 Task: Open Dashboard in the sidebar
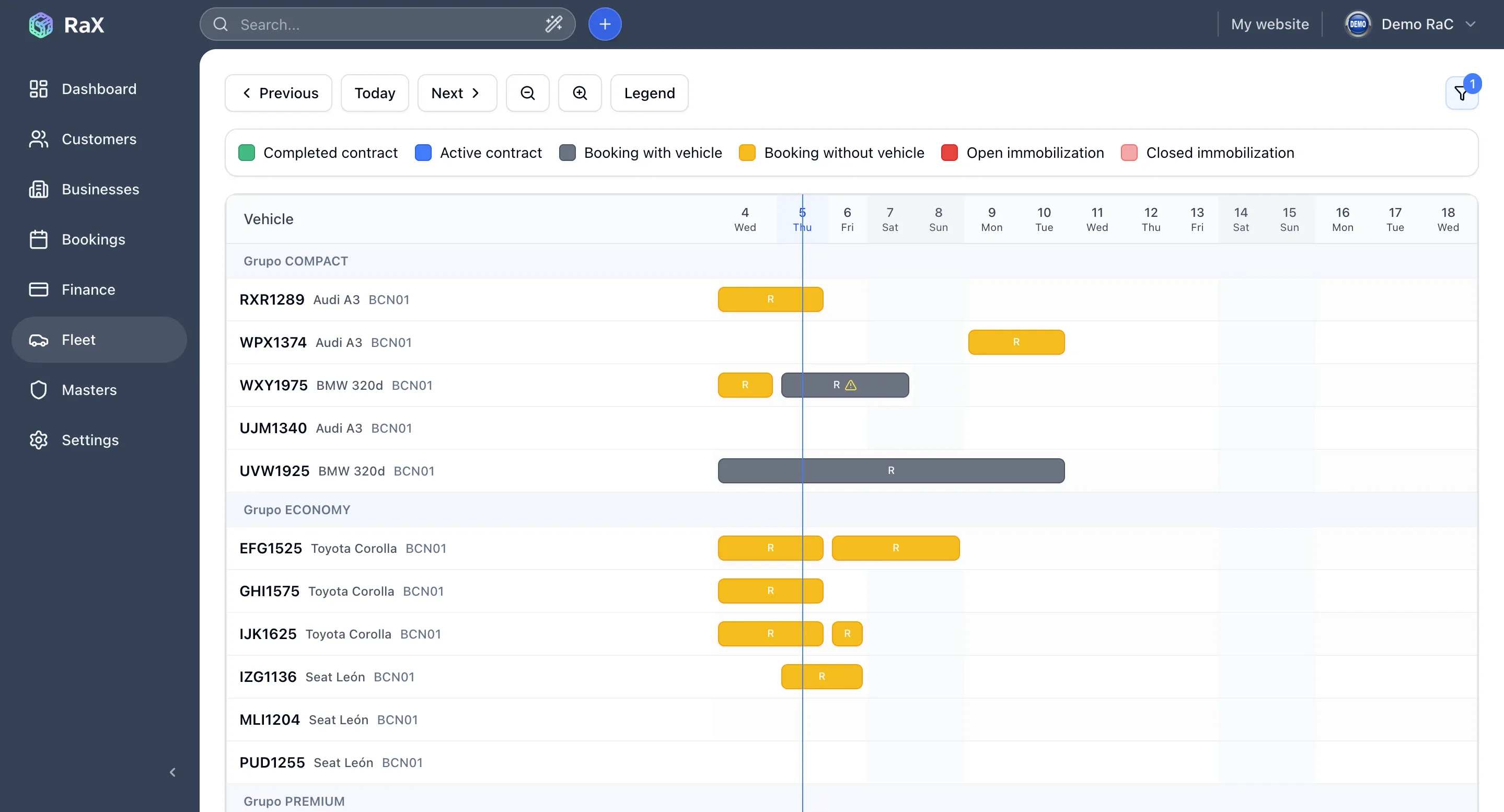pyautogui.click(x=99, y=89)
